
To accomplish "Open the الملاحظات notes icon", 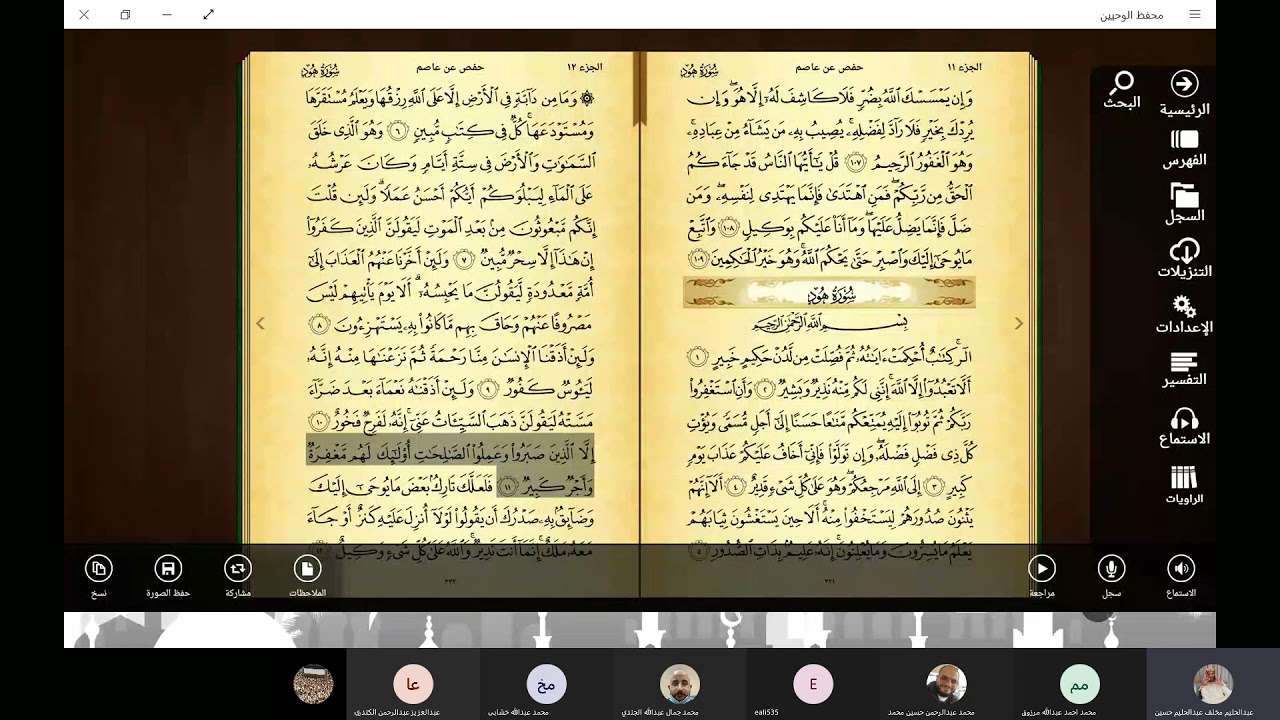I will [308, 569].
